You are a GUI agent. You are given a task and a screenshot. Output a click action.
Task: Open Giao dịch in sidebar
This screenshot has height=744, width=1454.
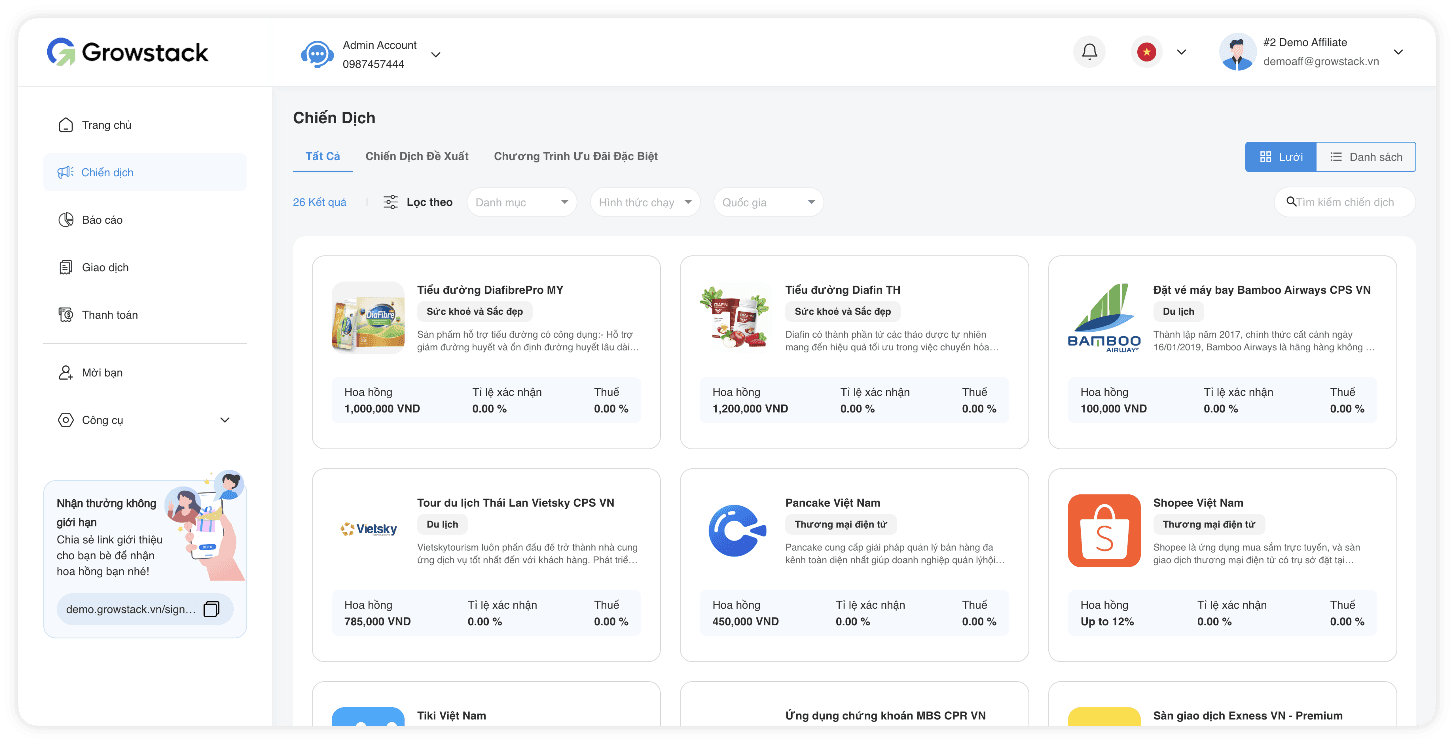(x=145, y=267)
